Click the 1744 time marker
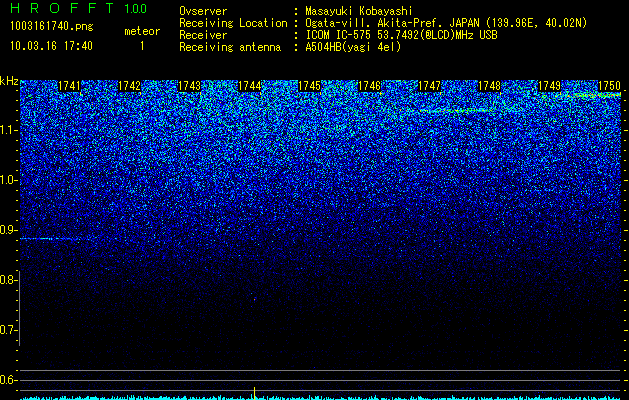Screen dimensions: 629x400 coord(250,86)
